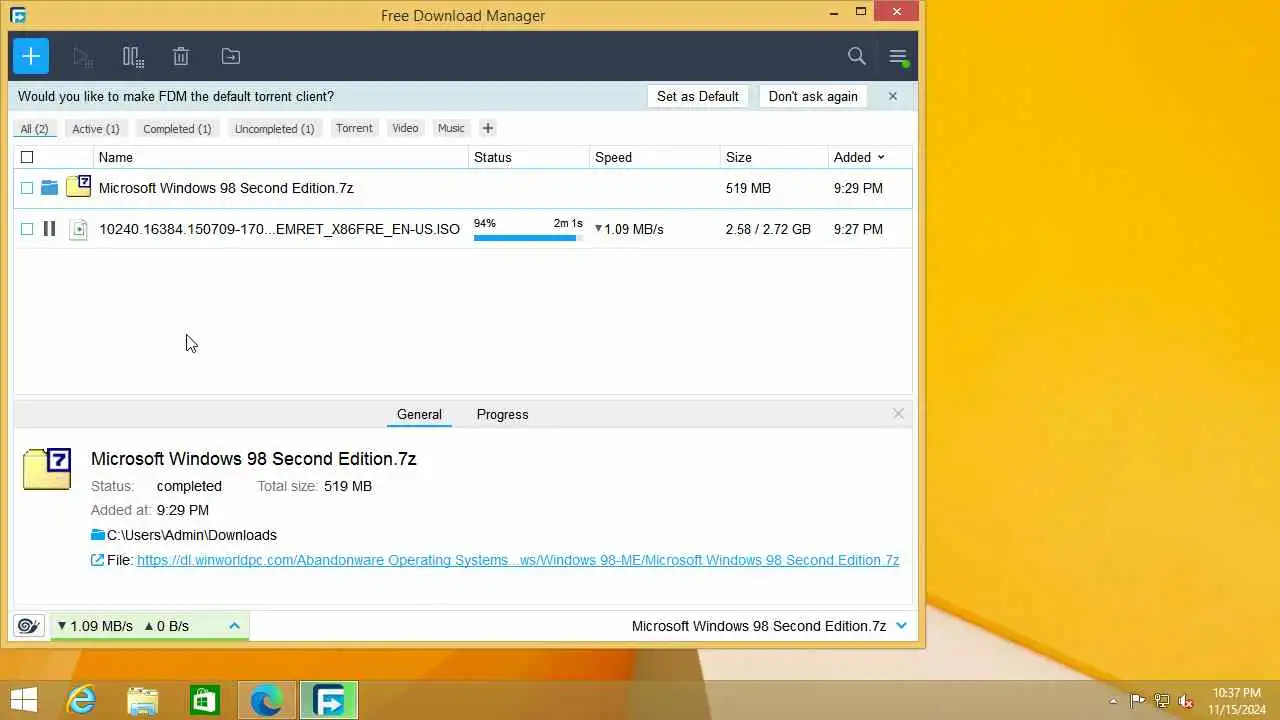The height and width of the screenshot is (720, 1280).
Task: Open Windows Start button on taskbar
Action: [24, 700]
